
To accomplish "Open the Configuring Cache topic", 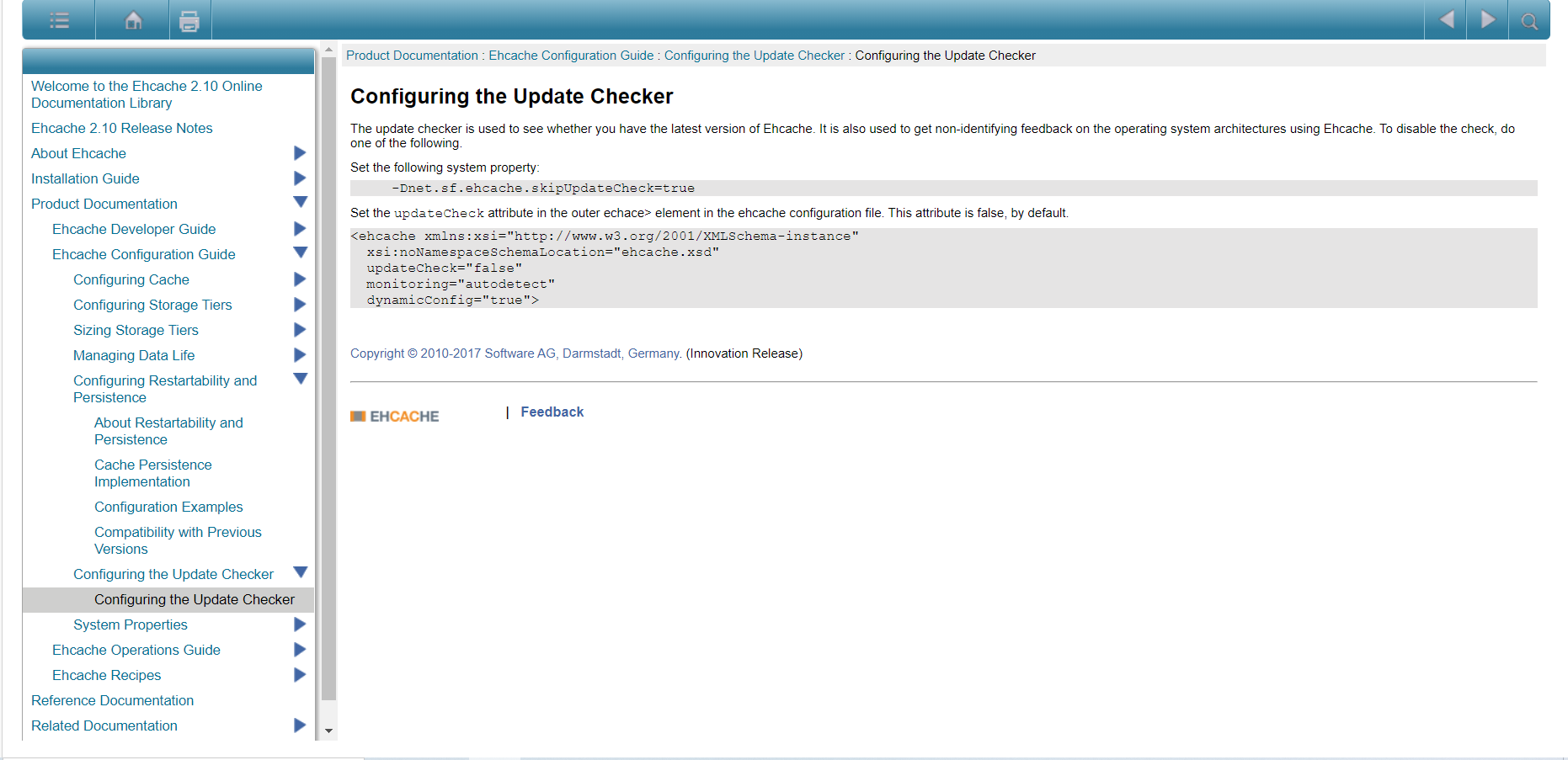I will 131,279.
